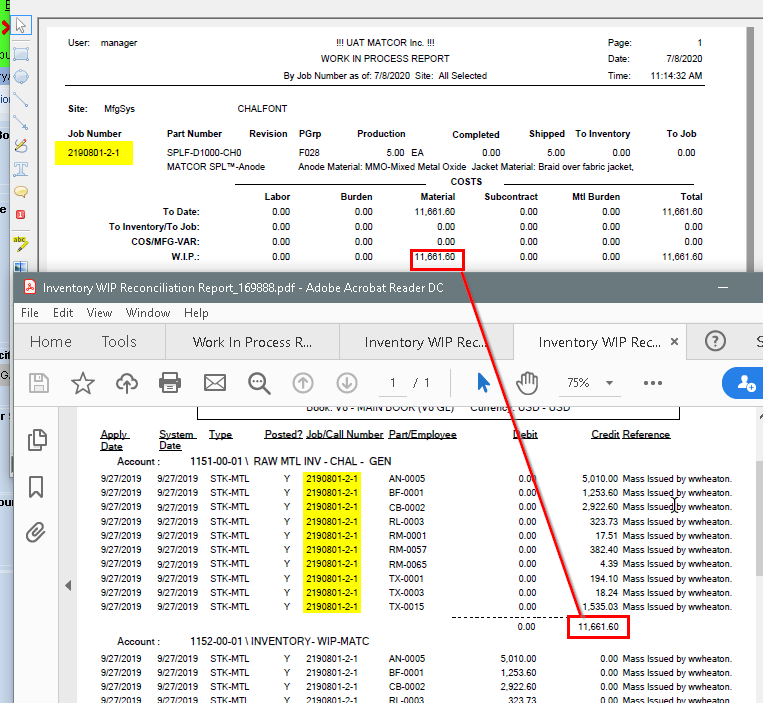Minimize the Acrobat Reader window
763x703 pixels.
(x=723, y=288)
